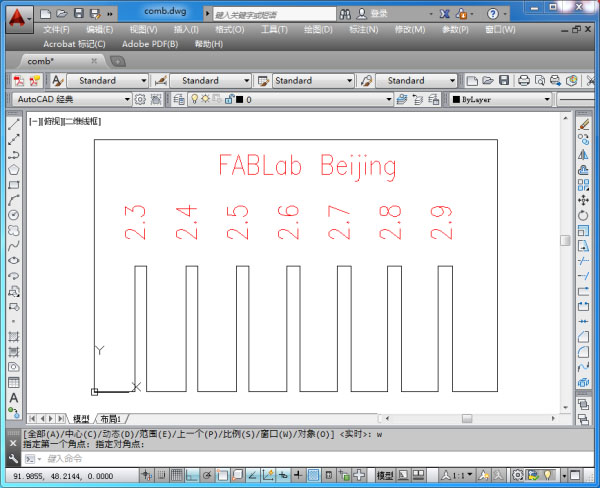Viewport: 600px width, 488px height.
Task: Click Make Object's Layer Current icon
Action: coord(402,100)
